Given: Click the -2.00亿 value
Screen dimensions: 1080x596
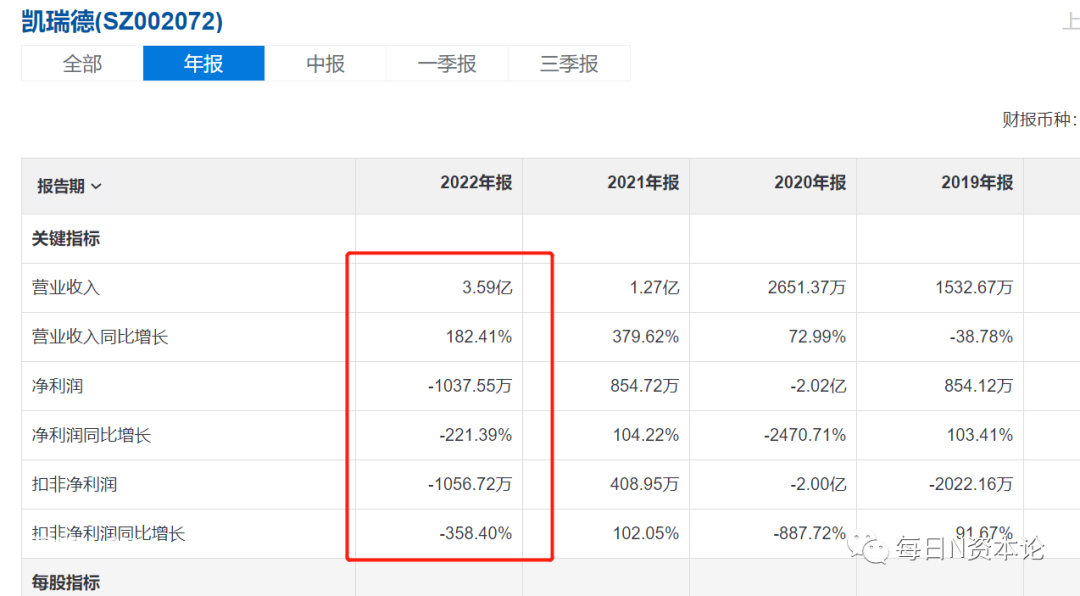Looking at the screenshot, I should pyautogui.click(x=818, y=484).
